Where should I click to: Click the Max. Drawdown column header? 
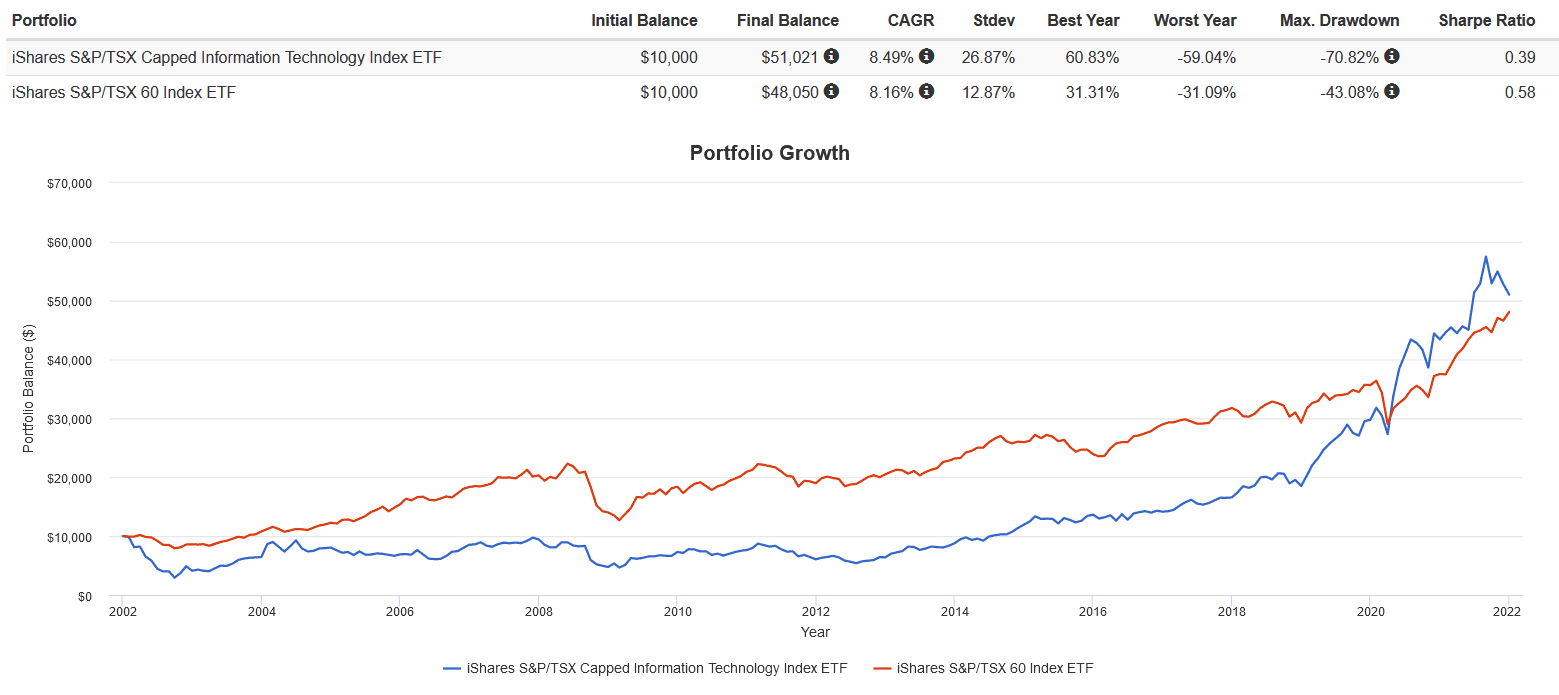click(x=1339, y=20)
